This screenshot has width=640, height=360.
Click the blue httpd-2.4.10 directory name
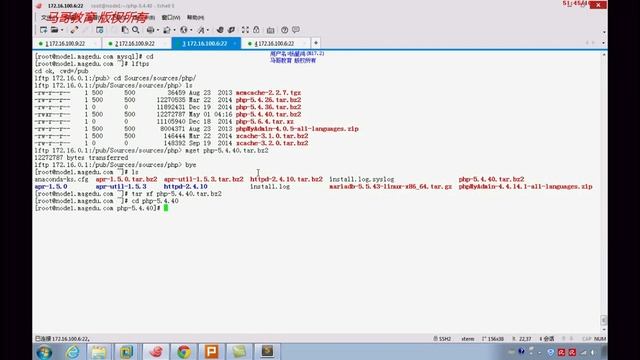[x=185, y=187]
